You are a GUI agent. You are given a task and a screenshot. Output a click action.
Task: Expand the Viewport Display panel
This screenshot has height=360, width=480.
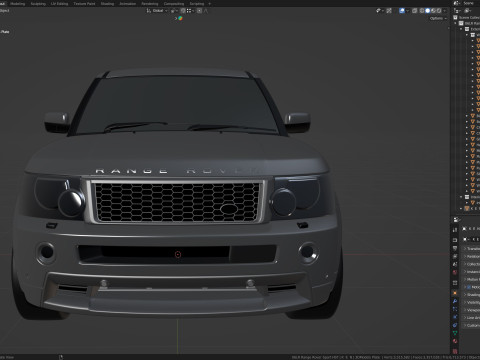point(472,310)
